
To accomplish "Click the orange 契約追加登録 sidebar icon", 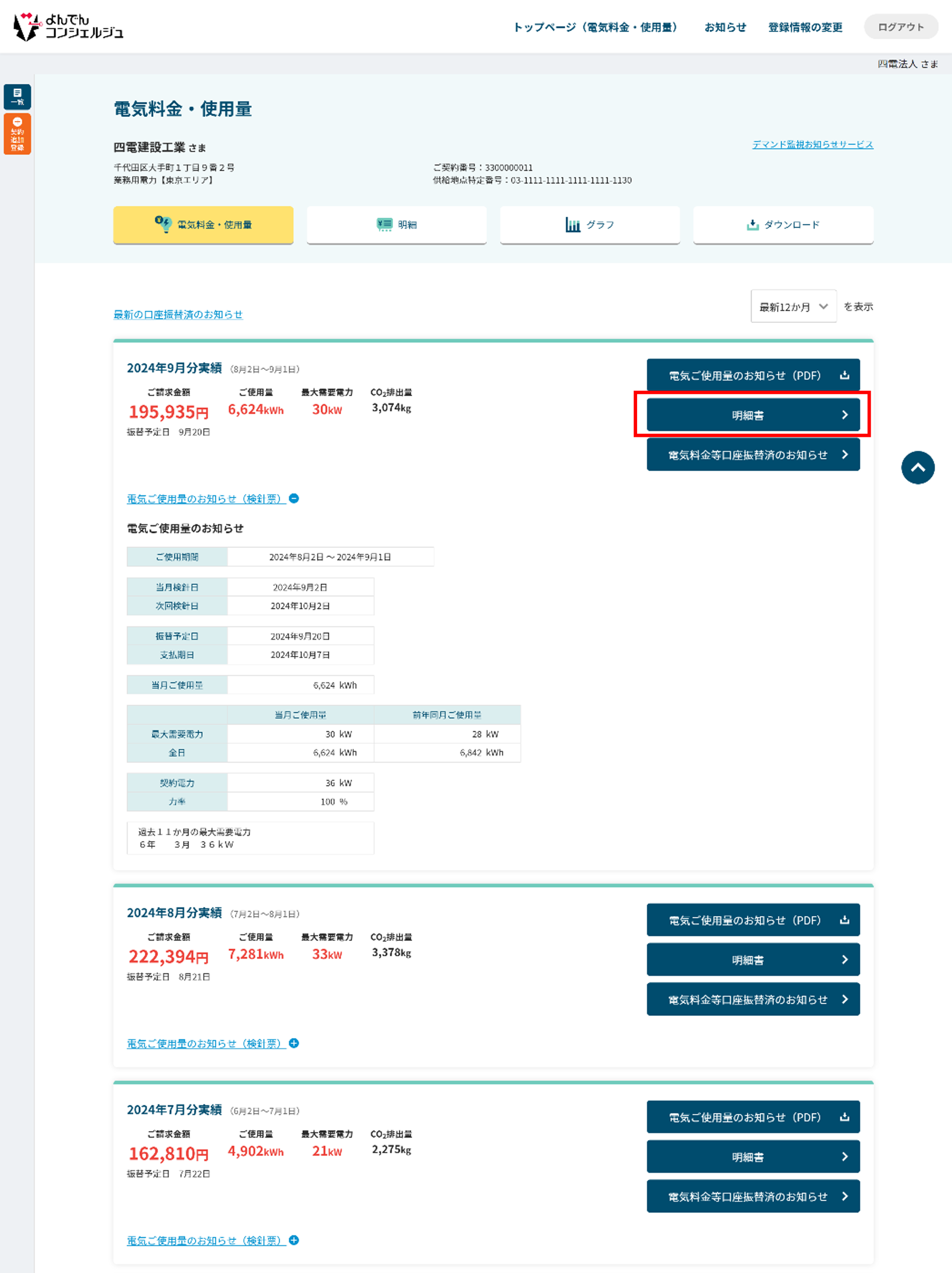I will pyautogui.click(x=17, y=134).
